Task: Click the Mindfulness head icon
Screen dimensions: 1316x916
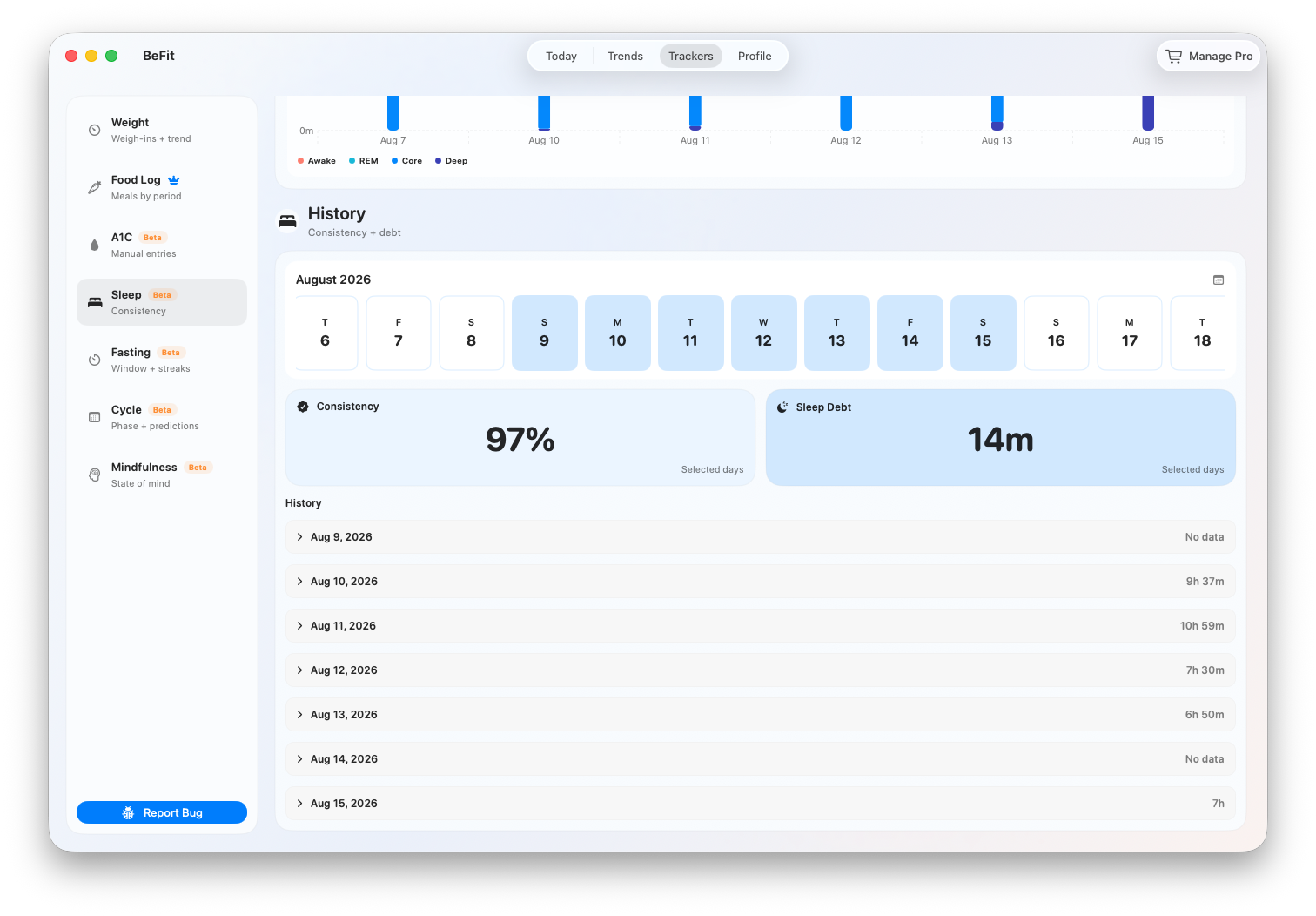Action: (95, 475)
